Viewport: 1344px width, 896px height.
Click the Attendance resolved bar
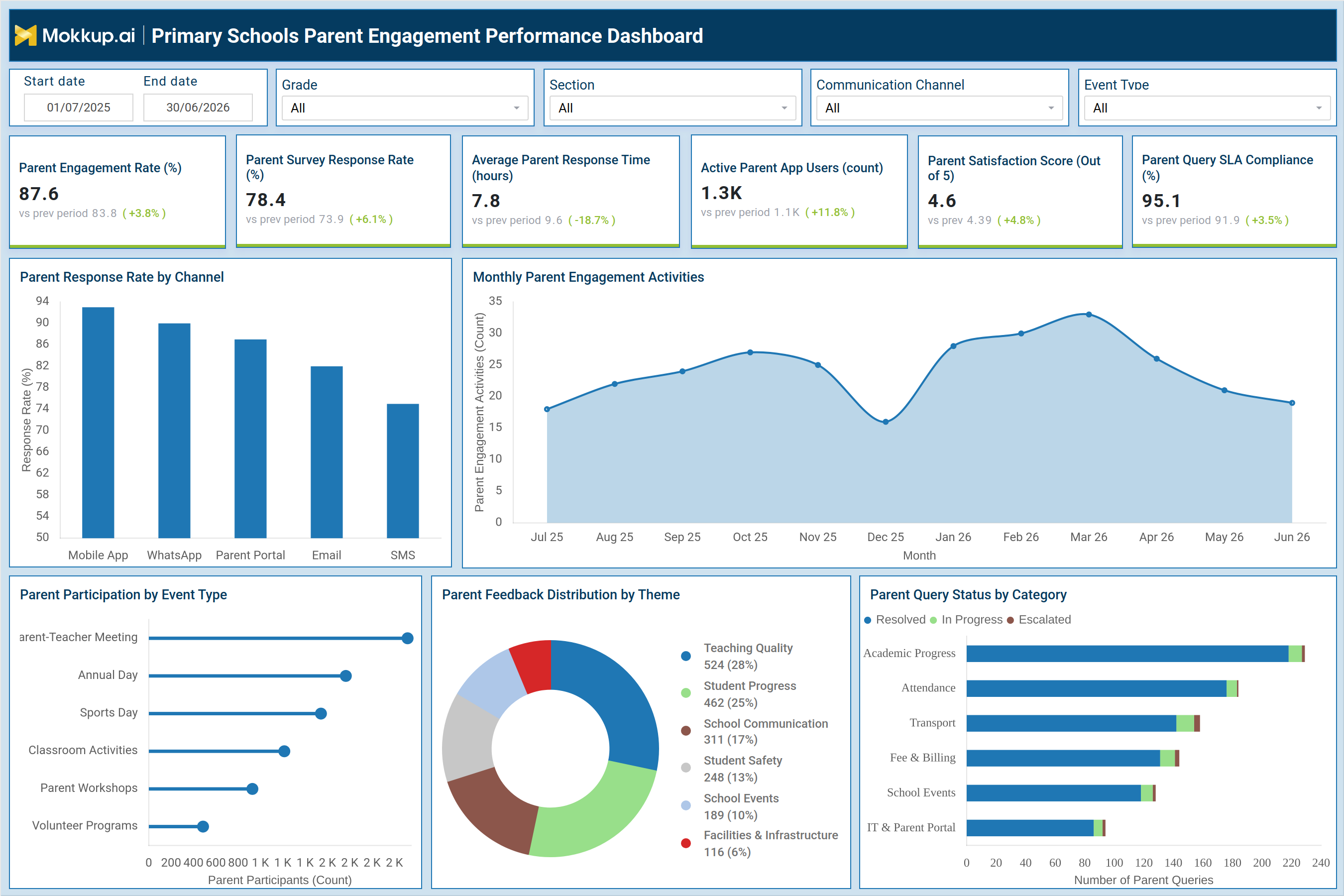[1096, 688]
